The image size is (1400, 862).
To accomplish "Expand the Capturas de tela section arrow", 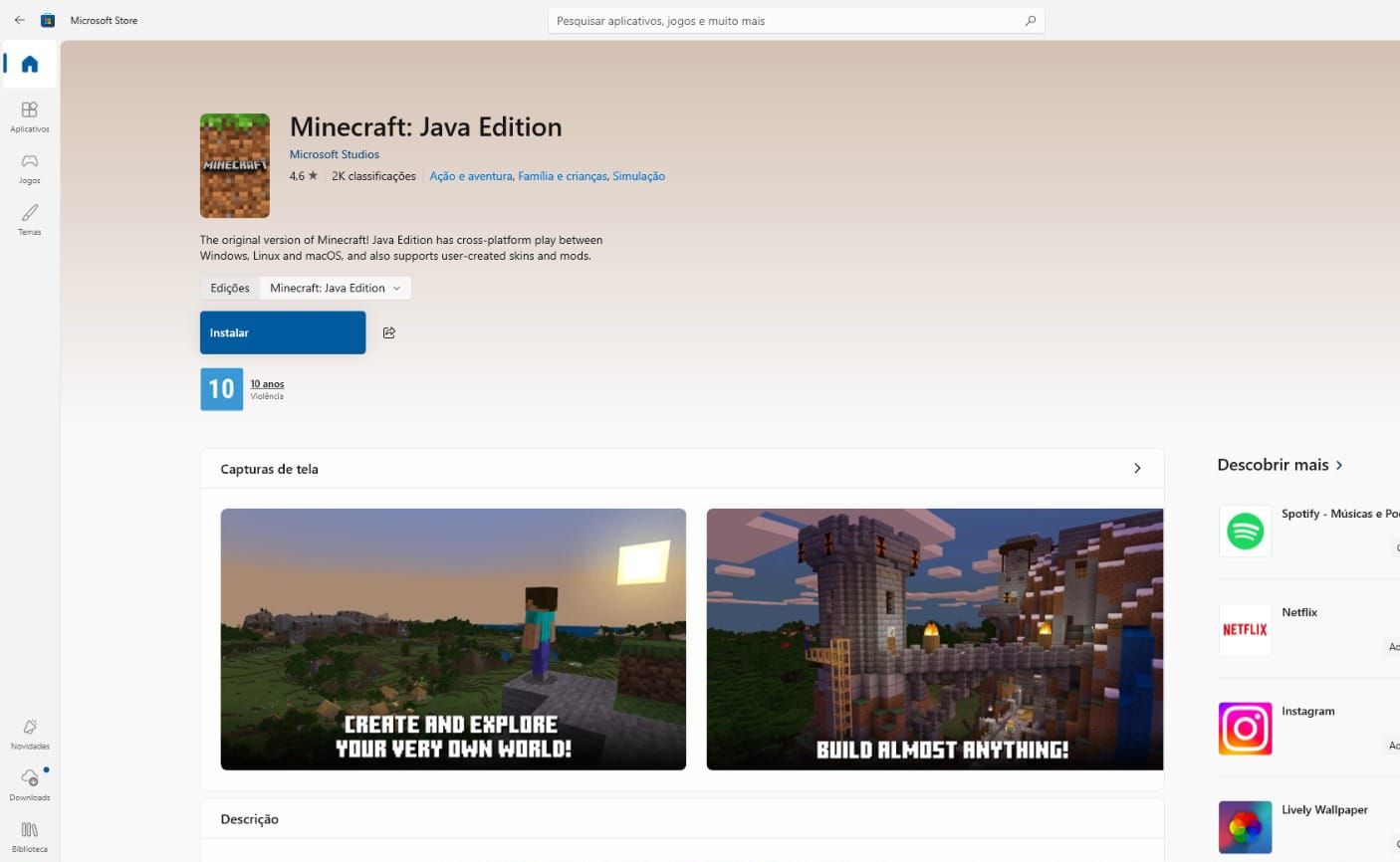I will click(x=1137, y=468).
